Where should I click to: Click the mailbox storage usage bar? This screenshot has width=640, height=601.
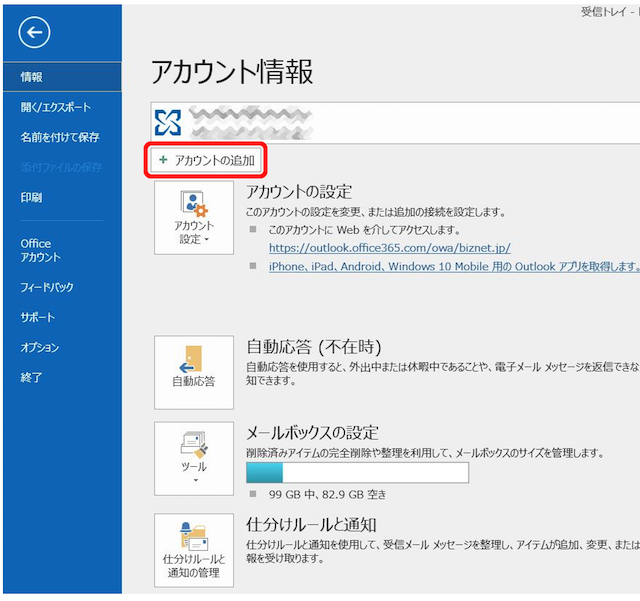coord(358,473)
